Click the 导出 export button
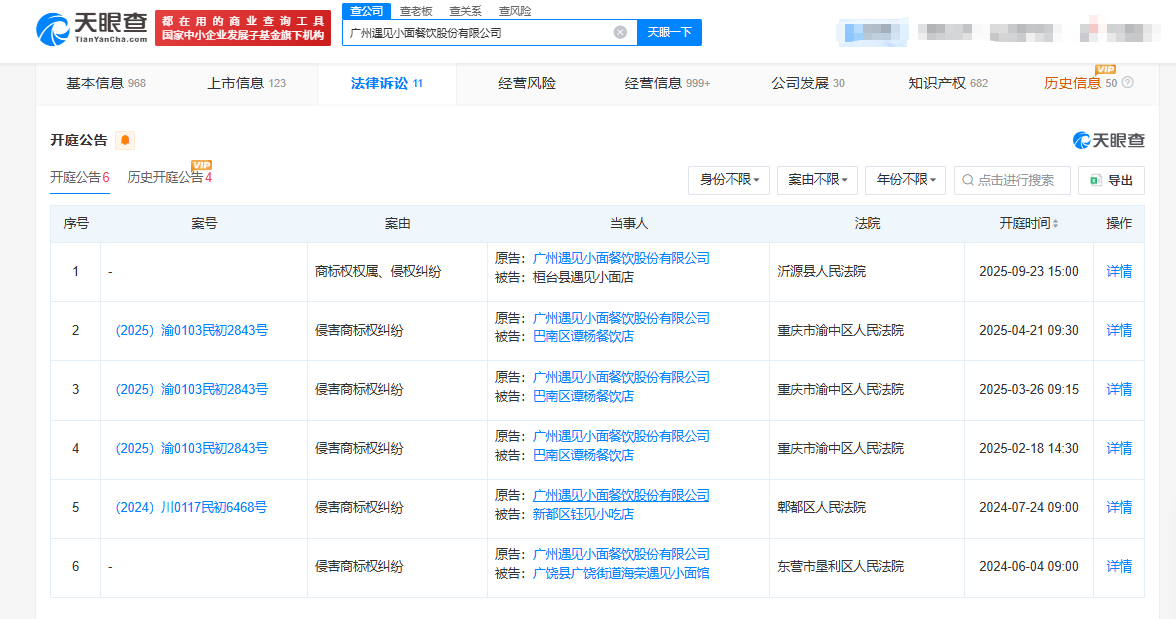 click(x=1112, y=180)
